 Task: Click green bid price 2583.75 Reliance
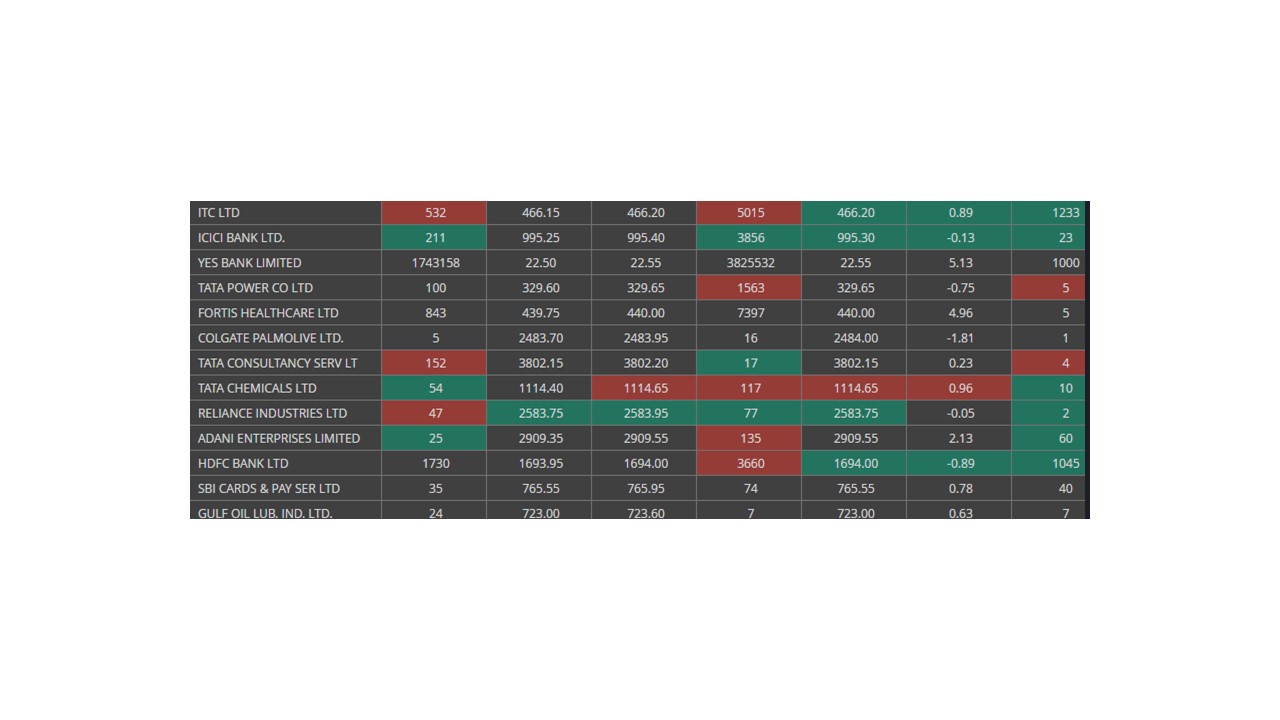click(x=539, y=413)
